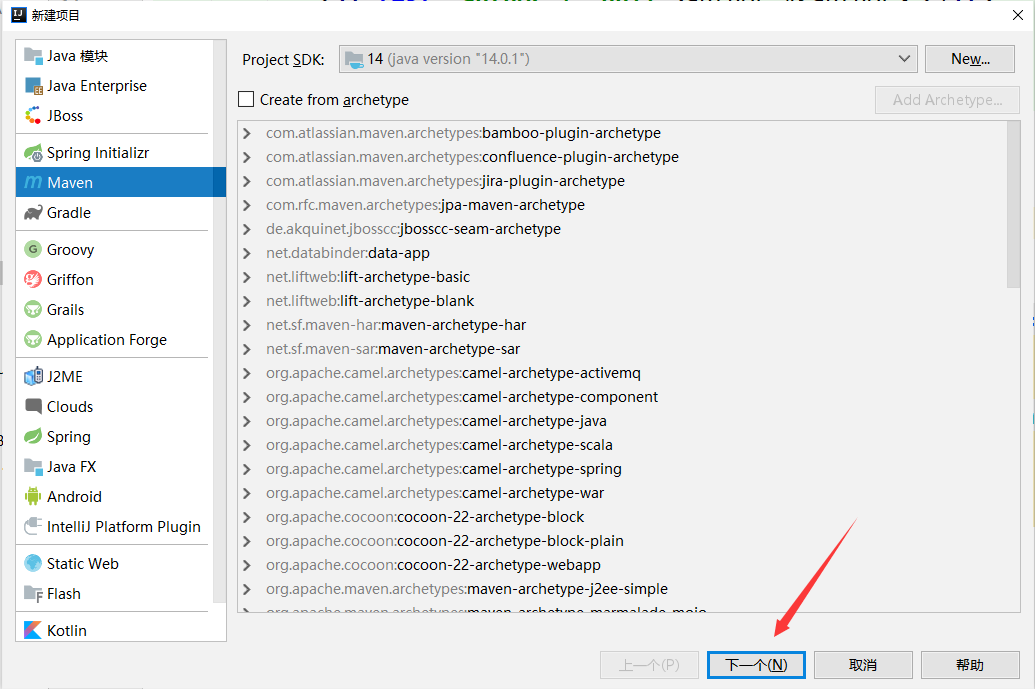
Task: Click the project type list scrollbar
Action: [x=219, y=320]
